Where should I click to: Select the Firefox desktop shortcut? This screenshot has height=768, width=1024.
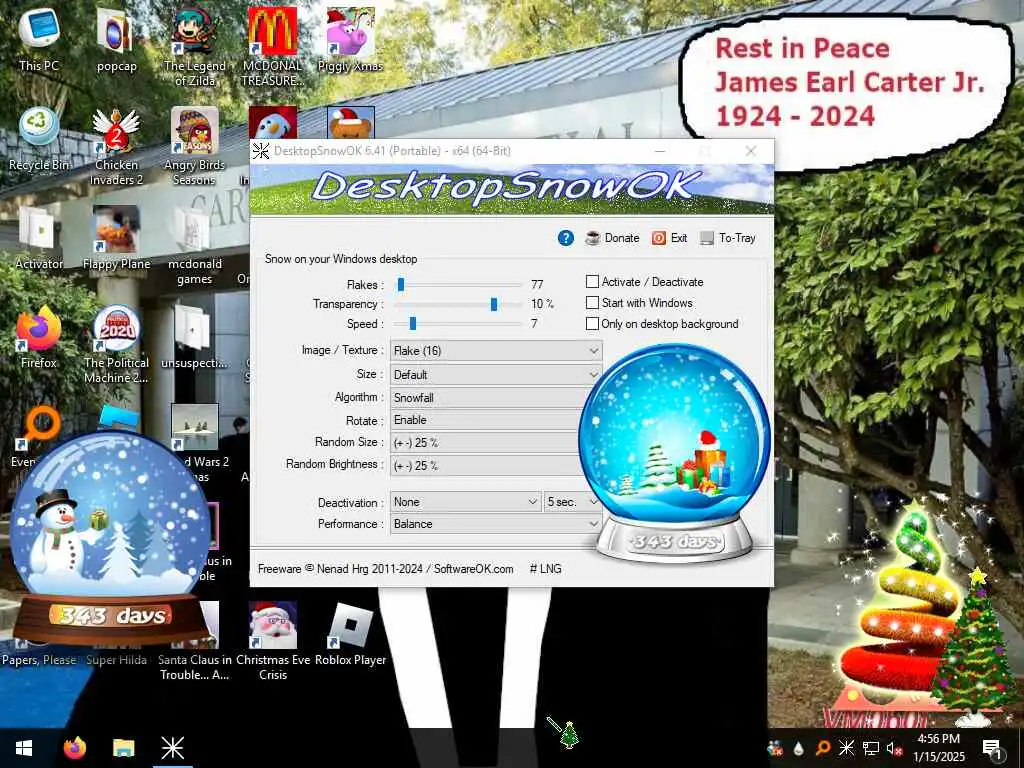pyautogui.click(x=39, y=337)
